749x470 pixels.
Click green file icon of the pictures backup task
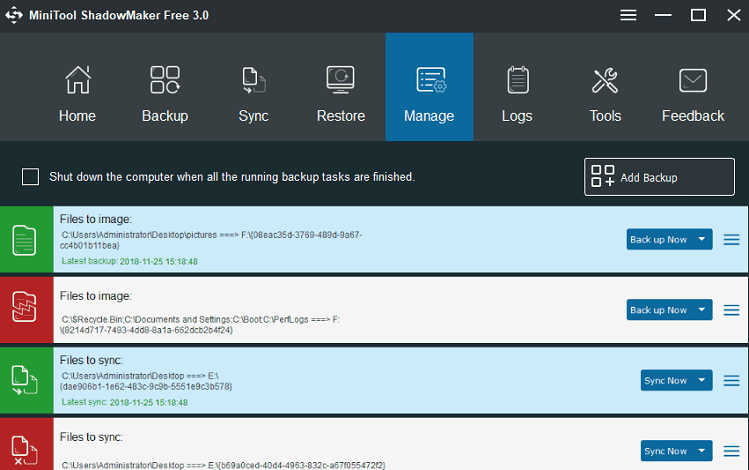pos(24,240)
